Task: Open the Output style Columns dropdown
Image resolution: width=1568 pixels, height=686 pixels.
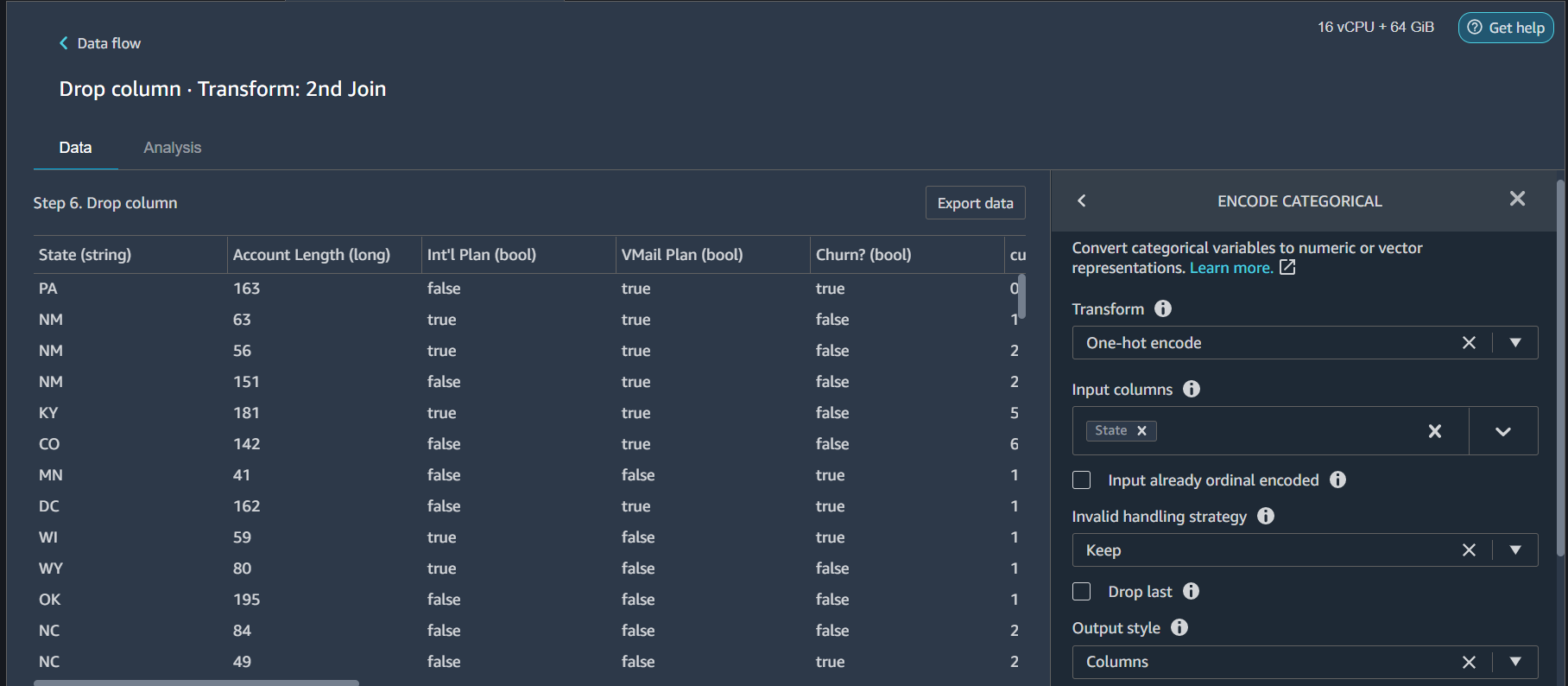Action: (1515, 662)
